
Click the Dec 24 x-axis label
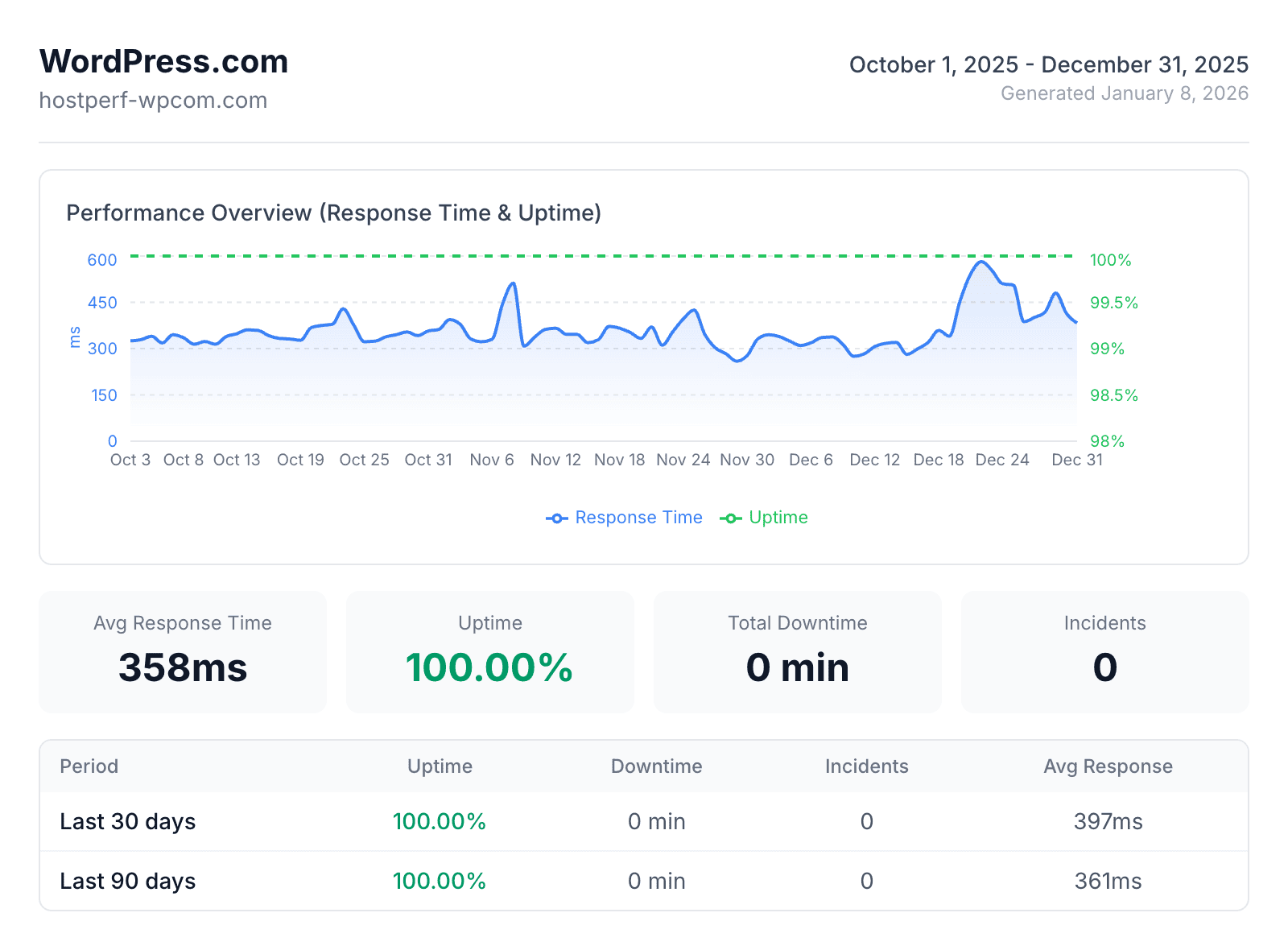point(1002,460)
